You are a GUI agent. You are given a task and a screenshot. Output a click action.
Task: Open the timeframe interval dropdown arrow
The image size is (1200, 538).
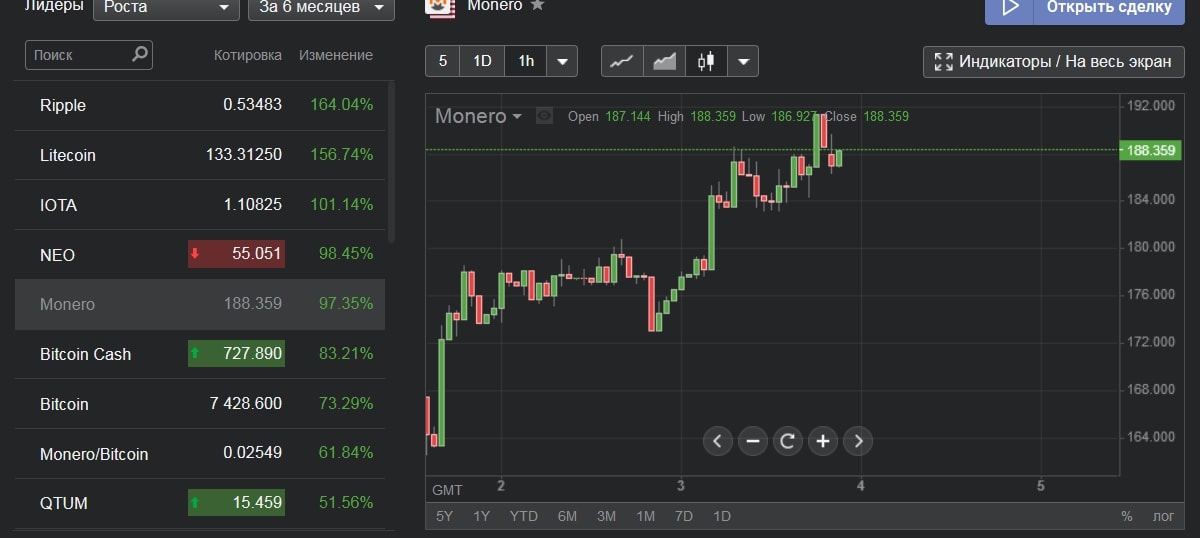pyautogui.click(x=563, y=61)
